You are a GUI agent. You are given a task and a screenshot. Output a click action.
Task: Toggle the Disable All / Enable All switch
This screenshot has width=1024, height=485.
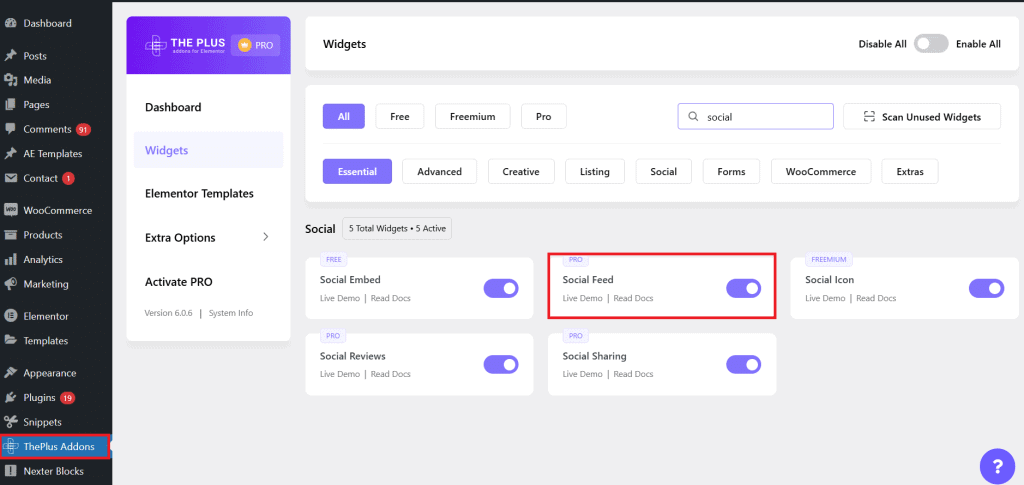[930, 44]
